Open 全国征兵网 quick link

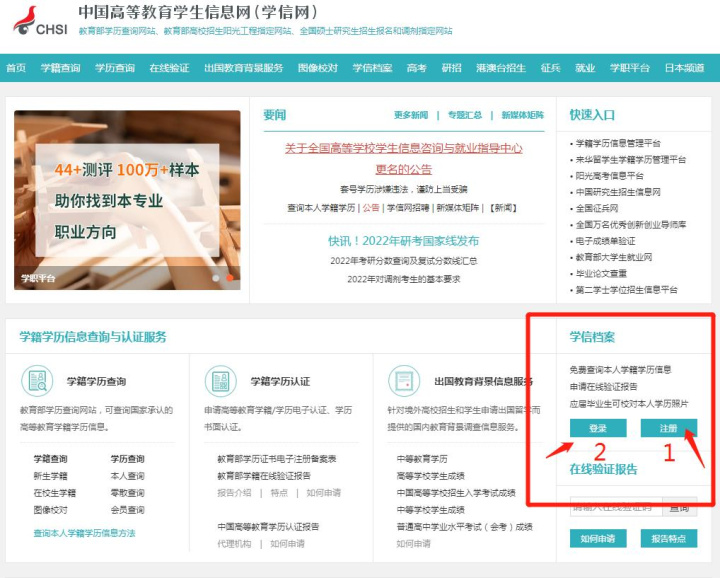tap(597, 208)
